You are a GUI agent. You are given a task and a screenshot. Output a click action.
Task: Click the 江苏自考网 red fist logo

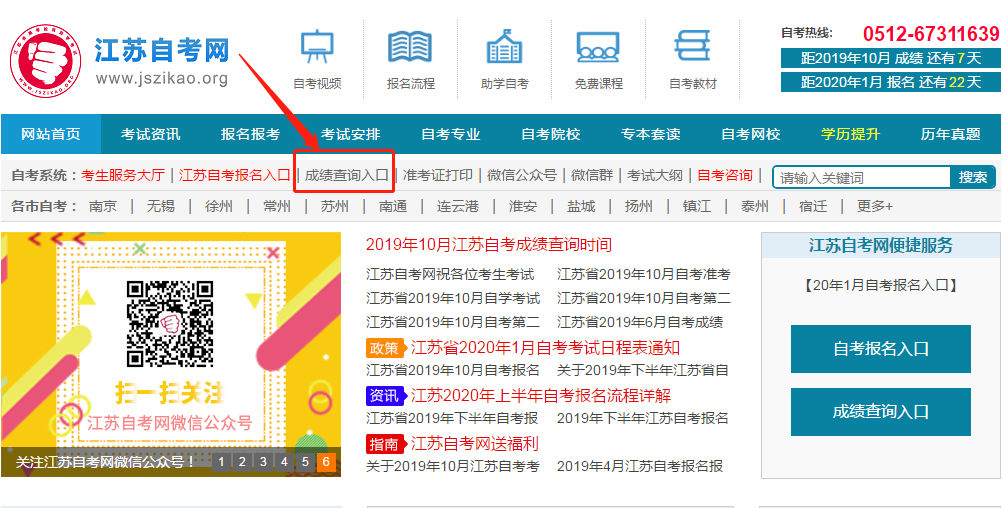click(45, 61)
